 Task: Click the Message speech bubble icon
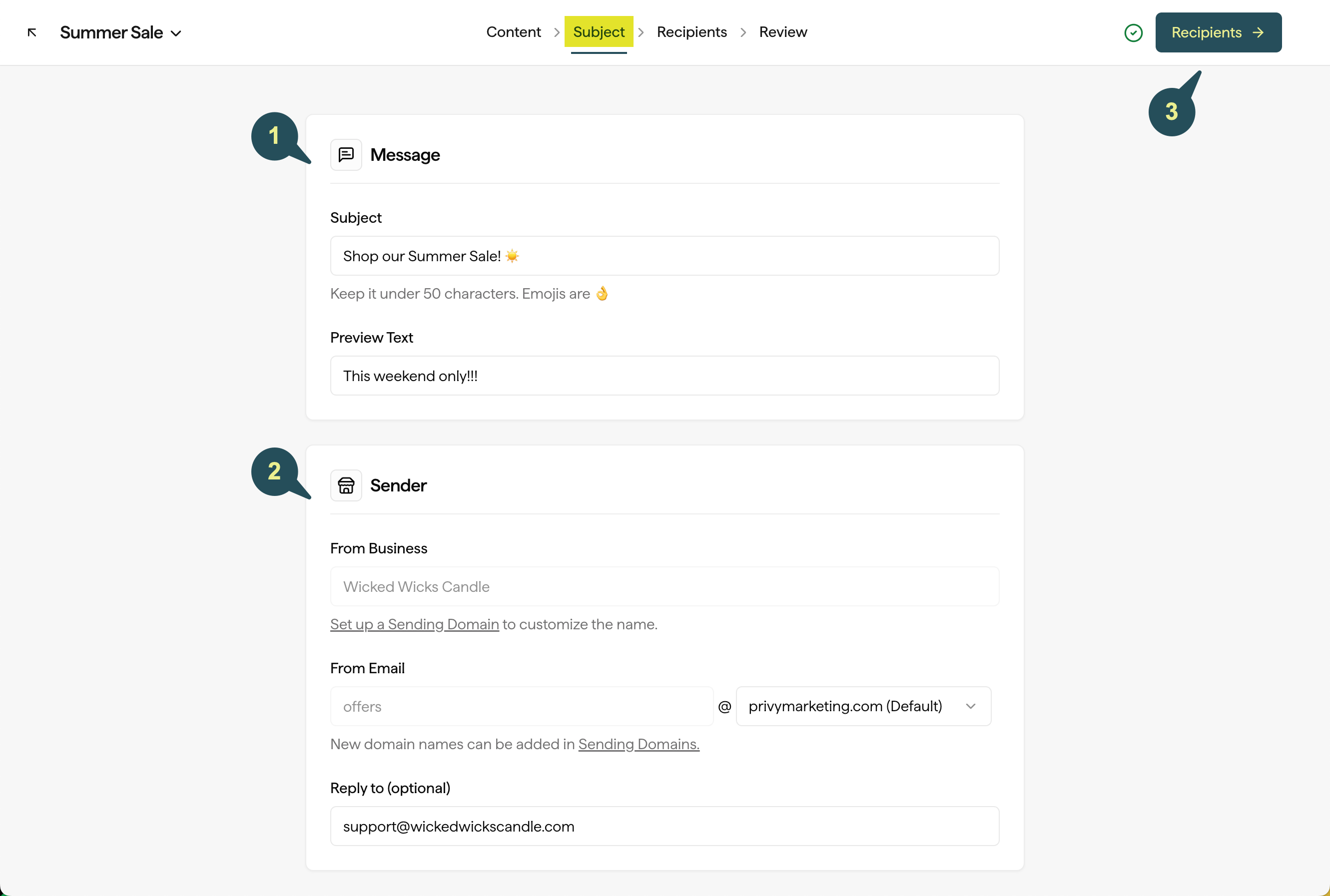[x=346, y=155]
